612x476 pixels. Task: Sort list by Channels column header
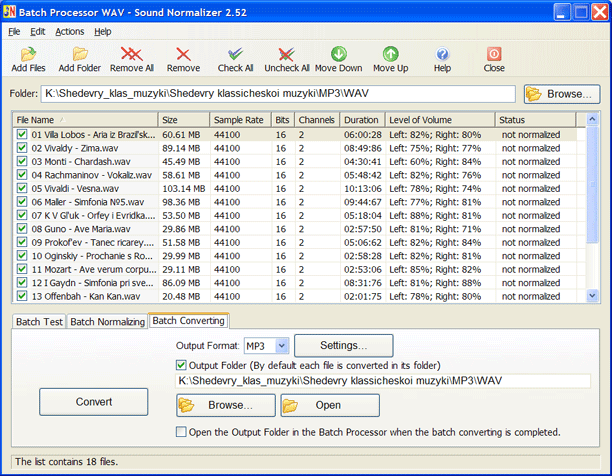click(317, 120)
